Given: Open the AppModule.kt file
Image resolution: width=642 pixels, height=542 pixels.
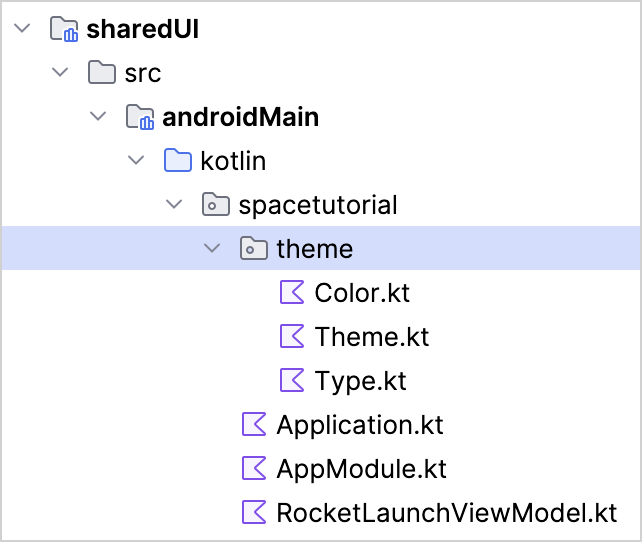Looking at the screenshot, I should point(362,469).
